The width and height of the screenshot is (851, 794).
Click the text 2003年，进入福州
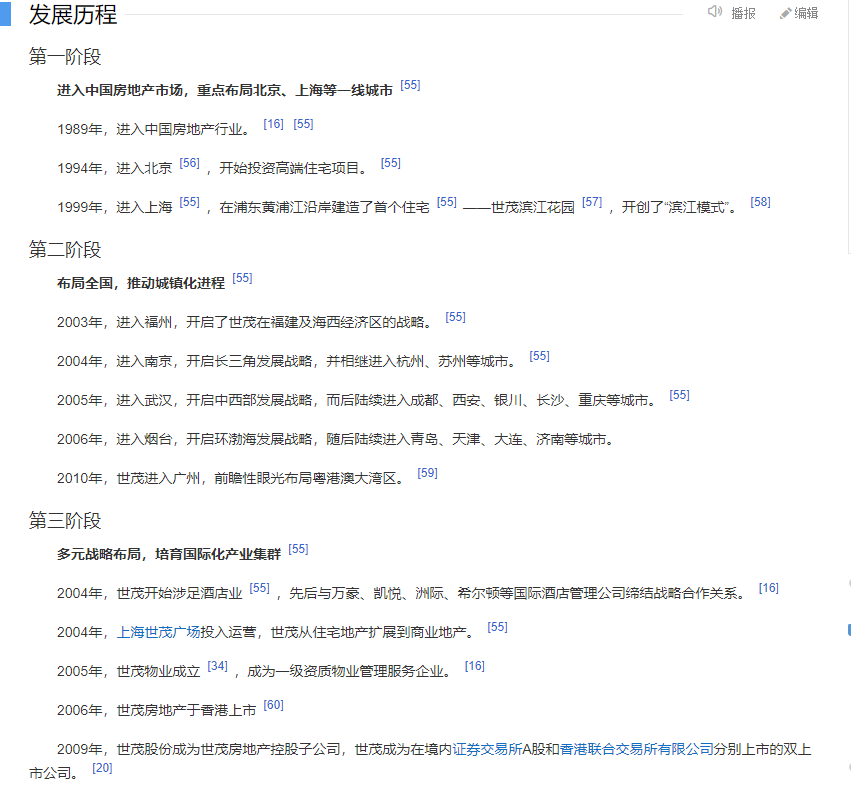(x=115, y=322)
